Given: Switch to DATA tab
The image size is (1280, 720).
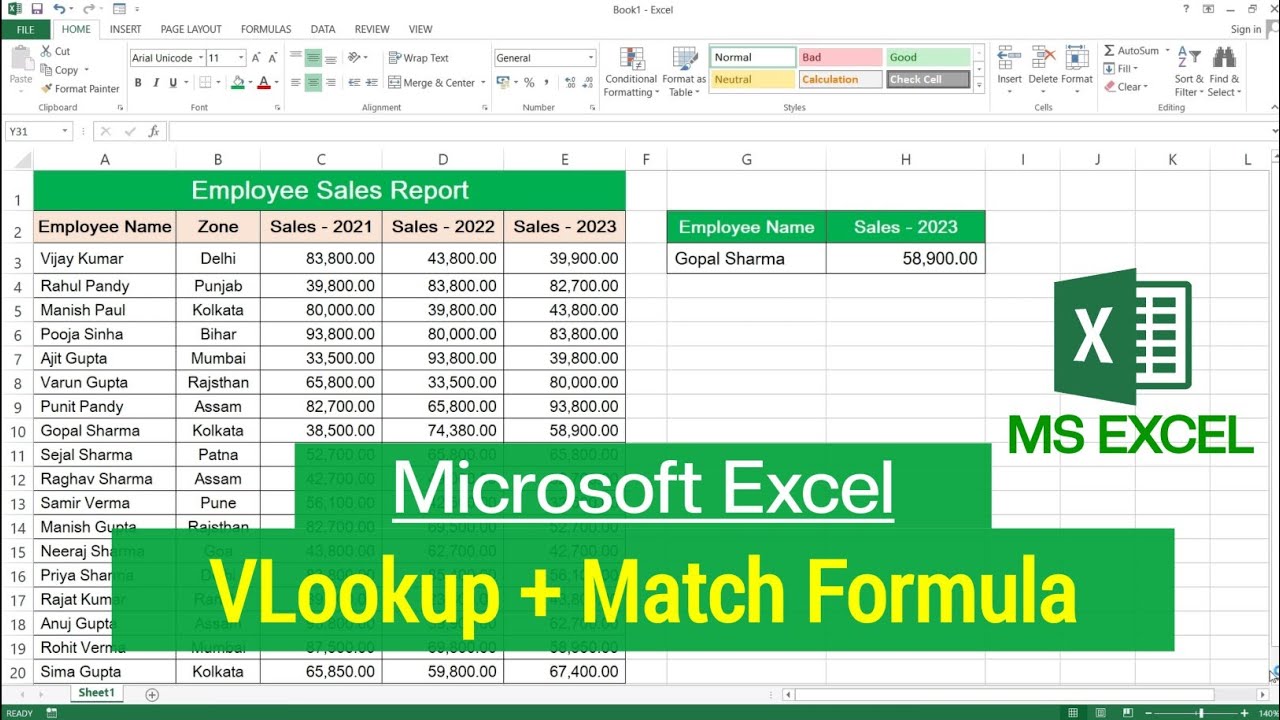Looking at the screenshot, I should pyautogui.click(x=323, y=29).
